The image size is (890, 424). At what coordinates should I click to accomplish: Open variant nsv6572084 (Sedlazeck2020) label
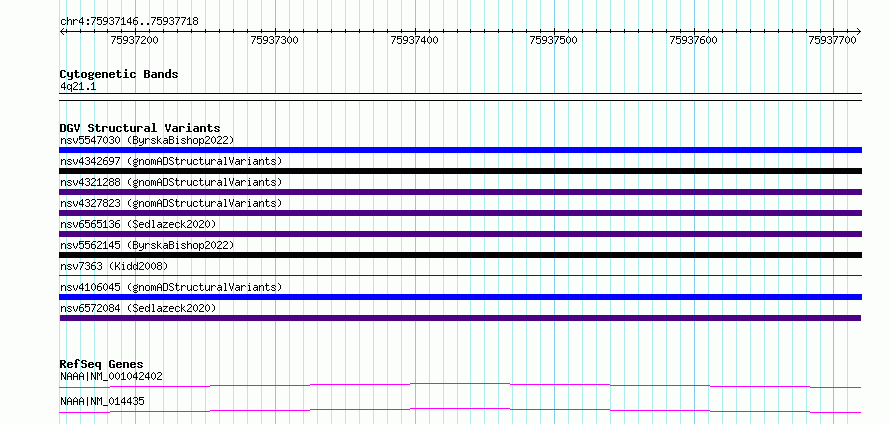point(138,308)
